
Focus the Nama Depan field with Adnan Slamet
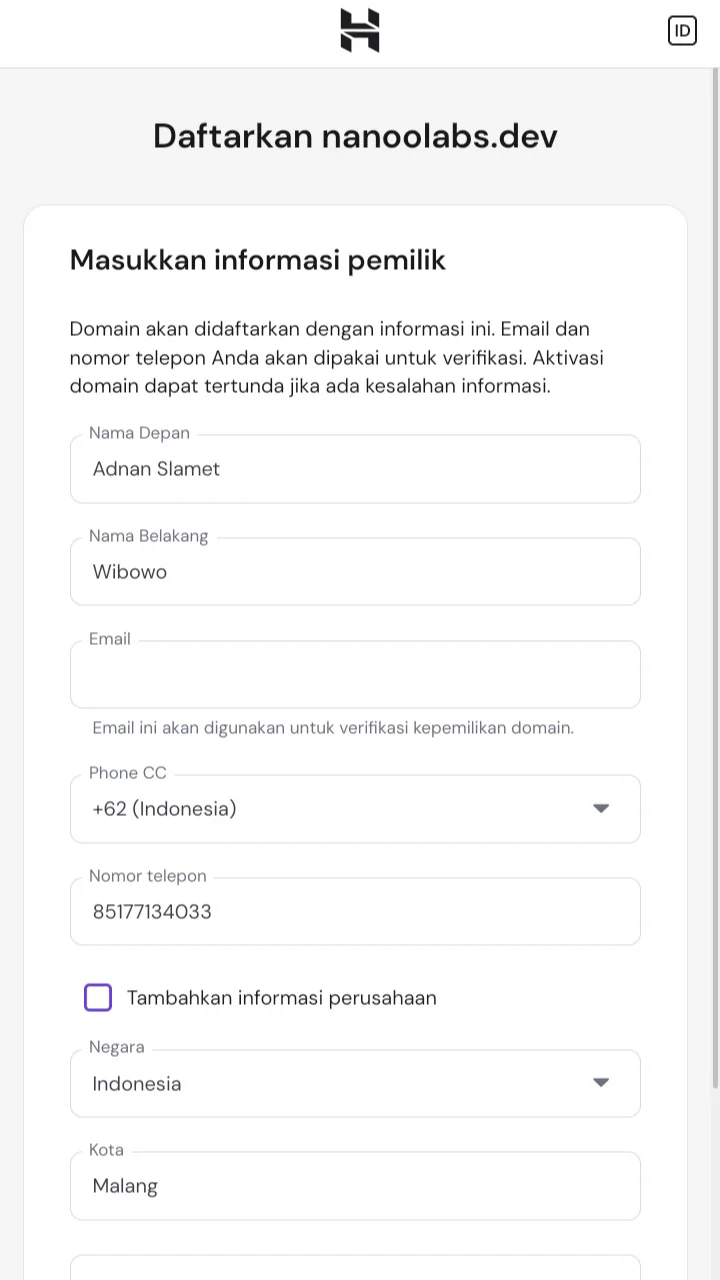(x=355, y=469)
